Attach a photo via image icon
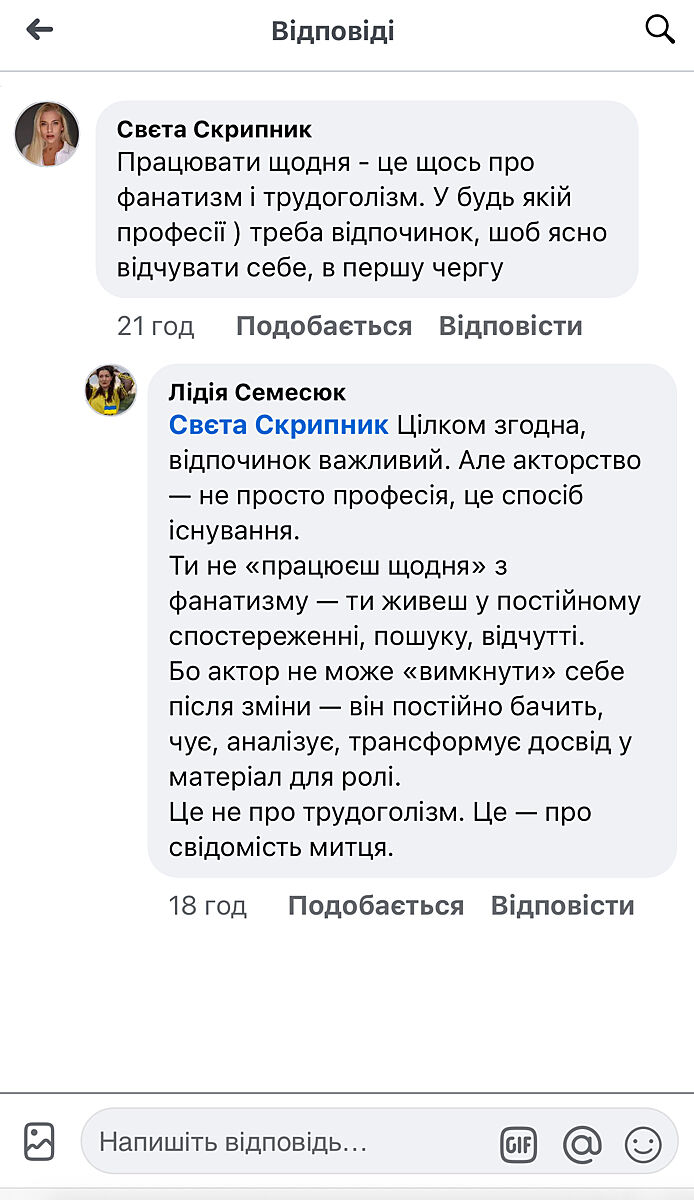The width and height of the screenshot is (694, 1200). tap(40, 1141)
